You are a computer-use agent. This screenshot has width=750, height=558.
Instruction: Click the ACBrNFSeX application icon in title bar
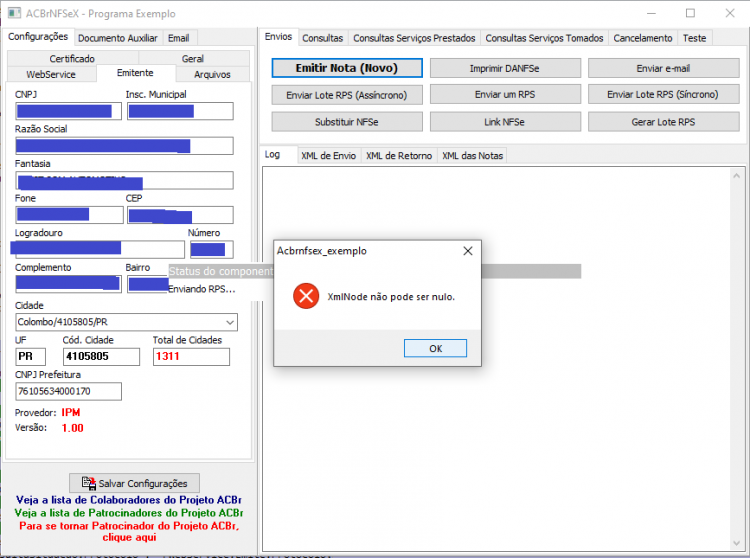(x=14, y=13)
